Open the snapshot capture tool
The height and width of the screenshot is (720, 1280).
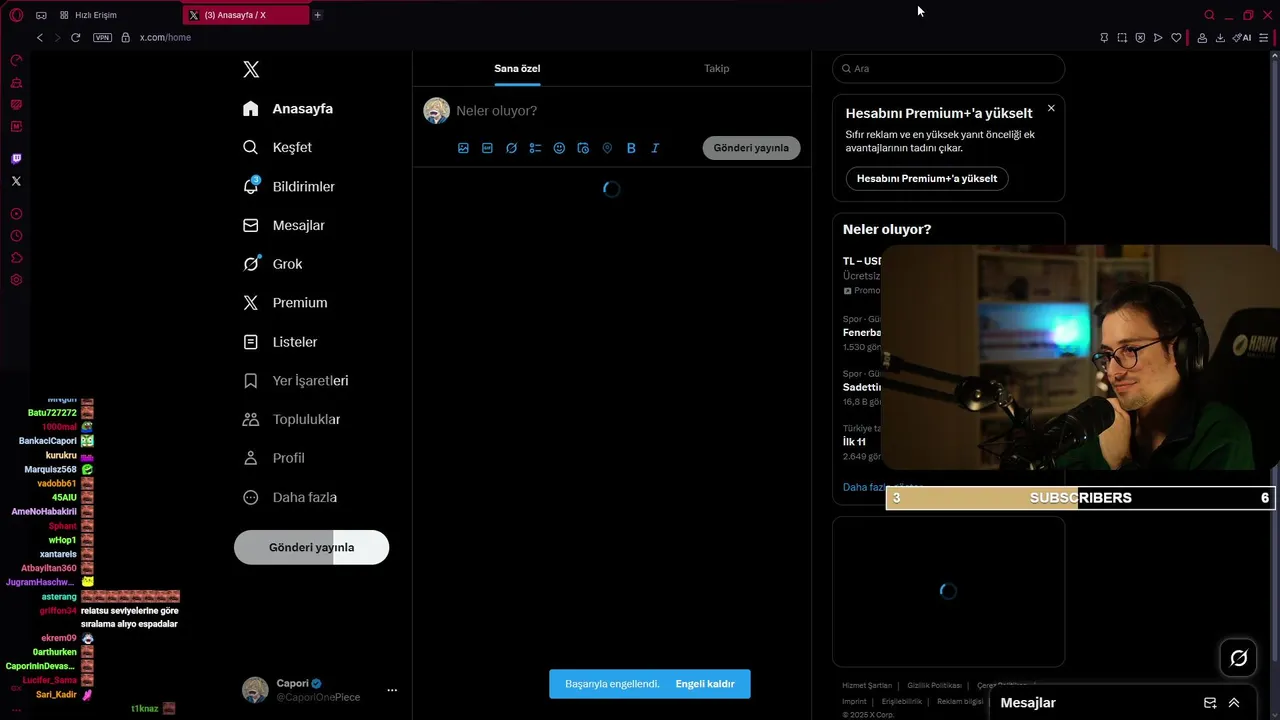click(1122, 37)
